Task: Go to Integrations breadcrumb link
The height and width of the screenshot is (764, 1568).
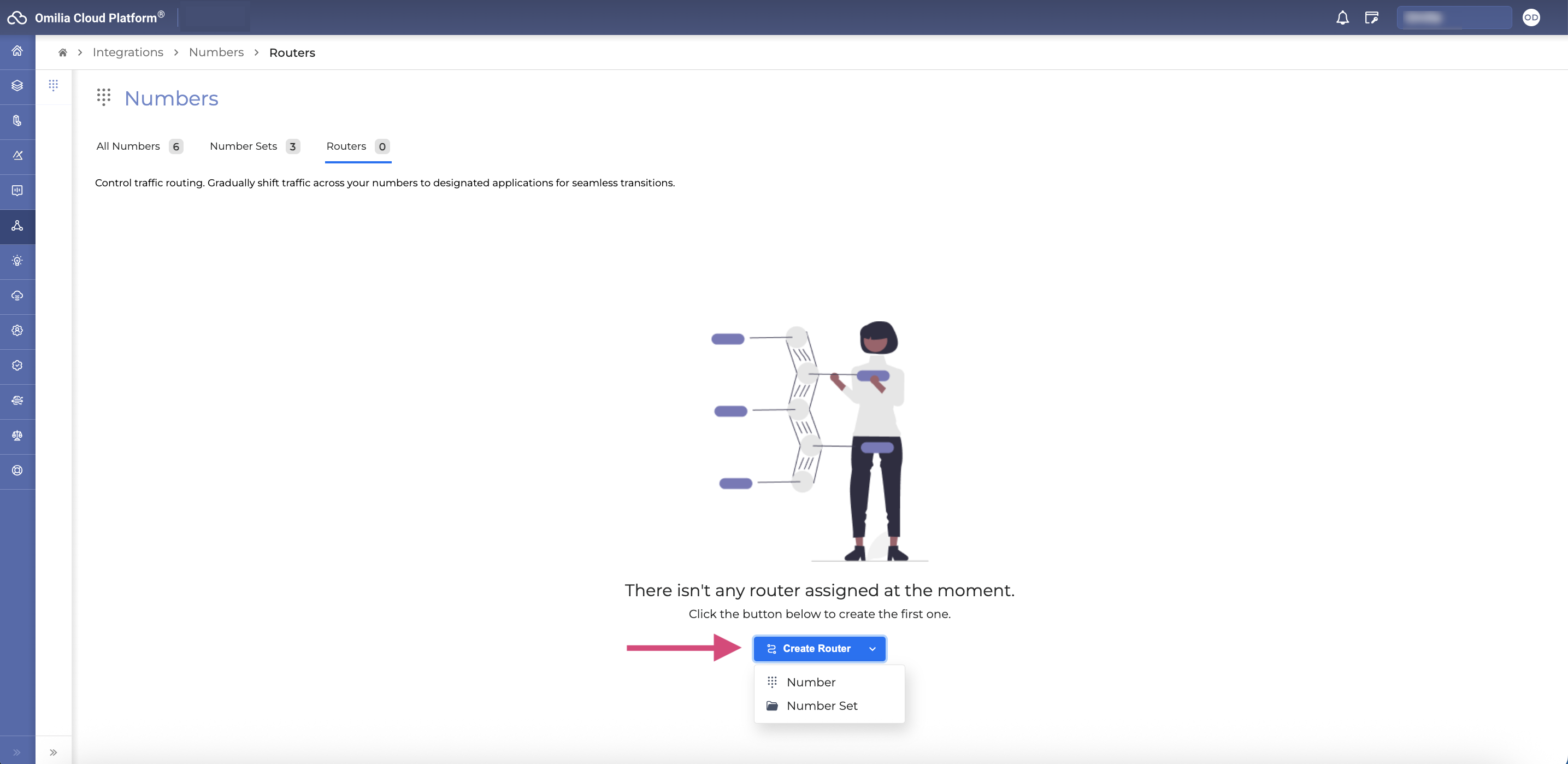Action: 128,53
